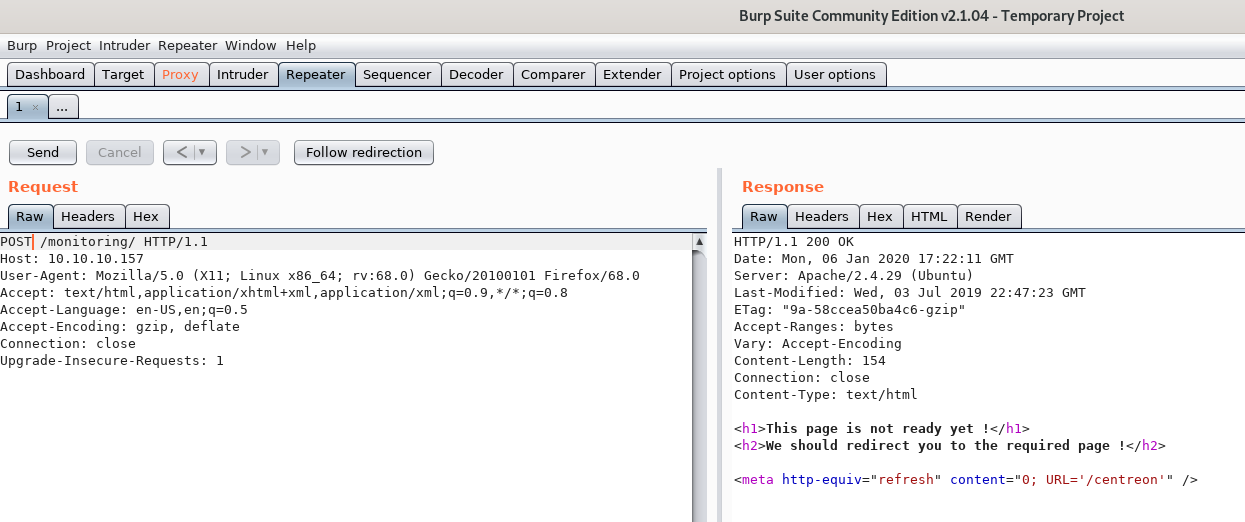Open the Burp menu
The height and width of the screenshot is (522, 1245).
point(22,45)
